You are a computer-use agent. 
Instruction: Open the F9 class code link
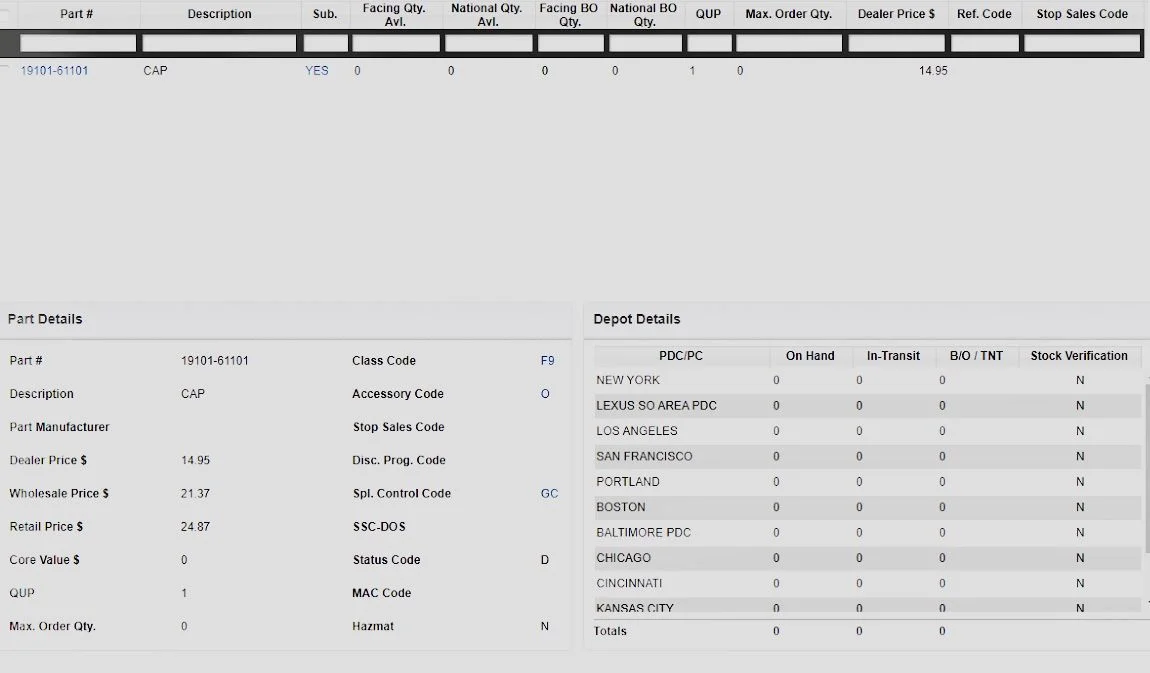coord(547,361)
